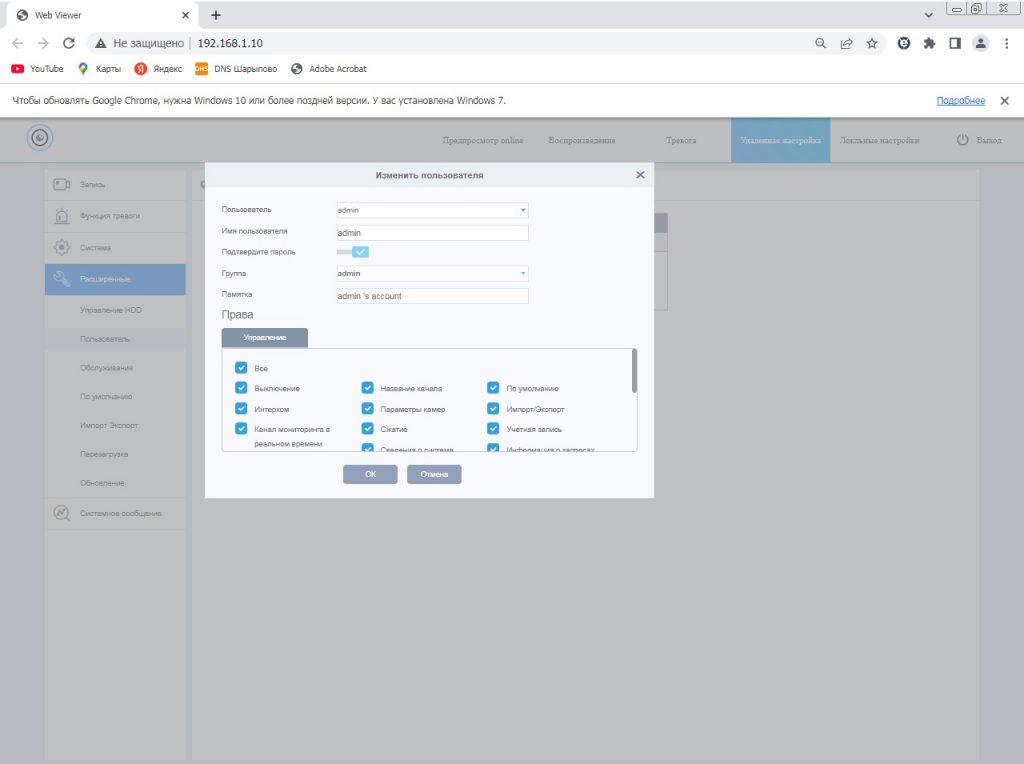Screen dimensions: 1024x764
Task: Uncheck the Интерком checkbox
Action: click(x=241, y=409)
